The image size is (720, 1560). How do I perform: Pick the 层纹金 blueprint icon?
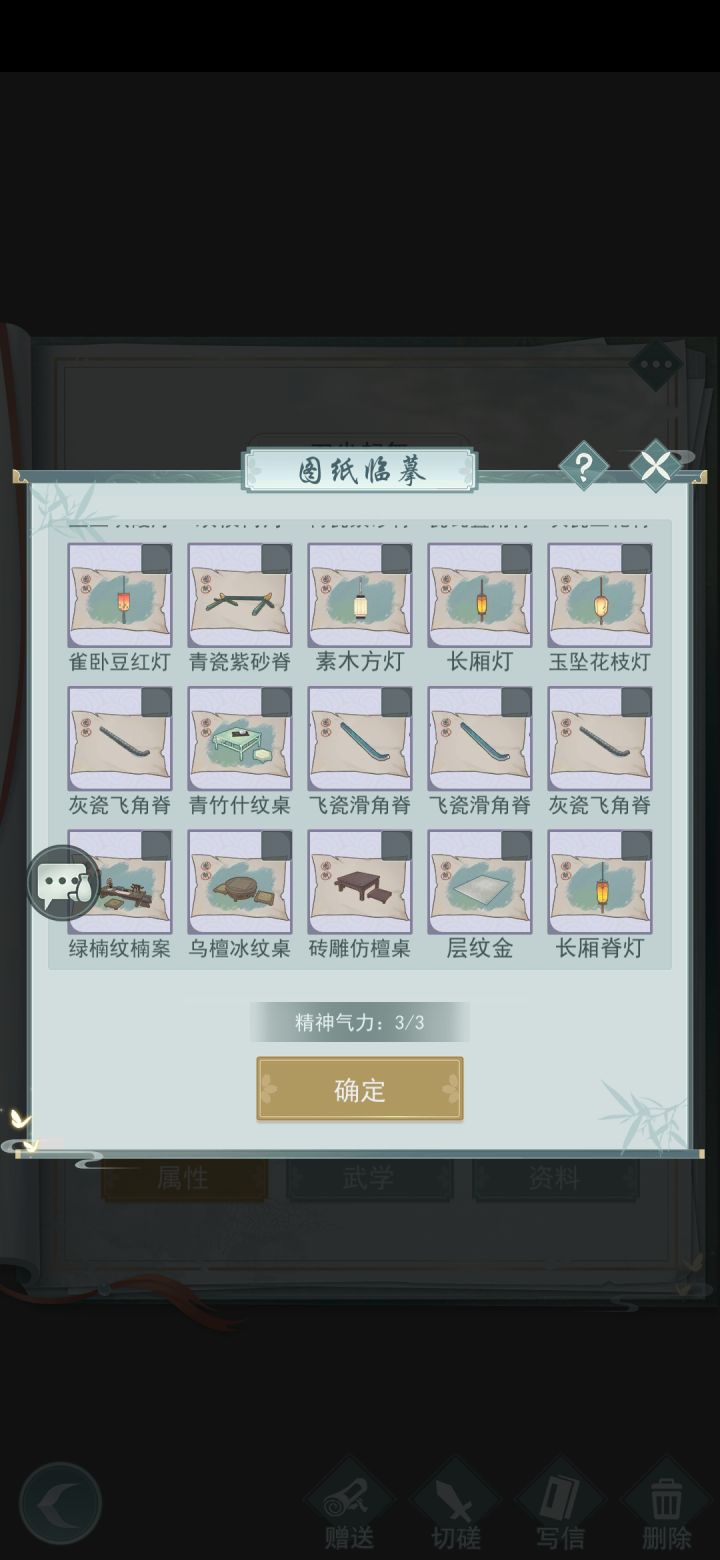coord(480,881)
